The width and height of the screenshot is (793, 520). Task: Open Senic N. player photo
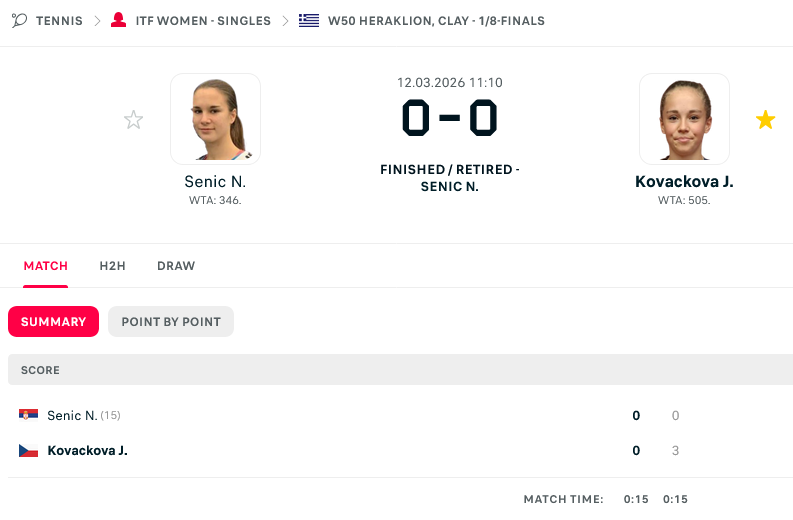pyautogui.click(x=215, y=119)
